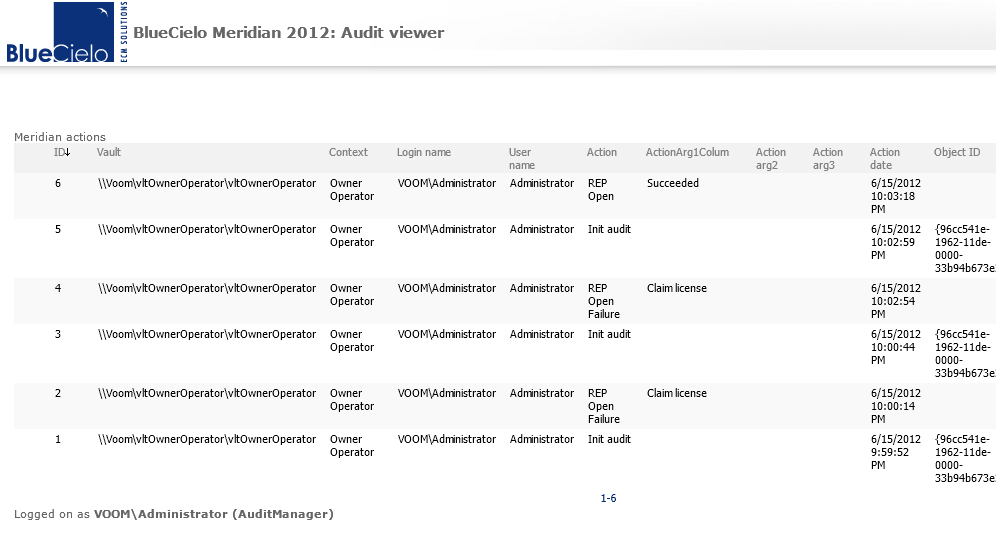Sort by the Vault column header
This screenshot has height=540, width=996.
(109, 152)
